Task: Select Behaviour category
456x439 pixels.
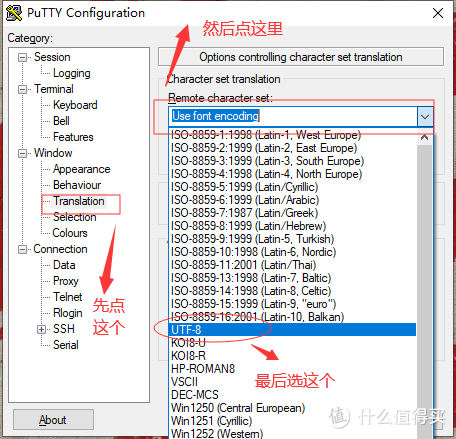Action: pyautogui.click(x=77, y=185)
